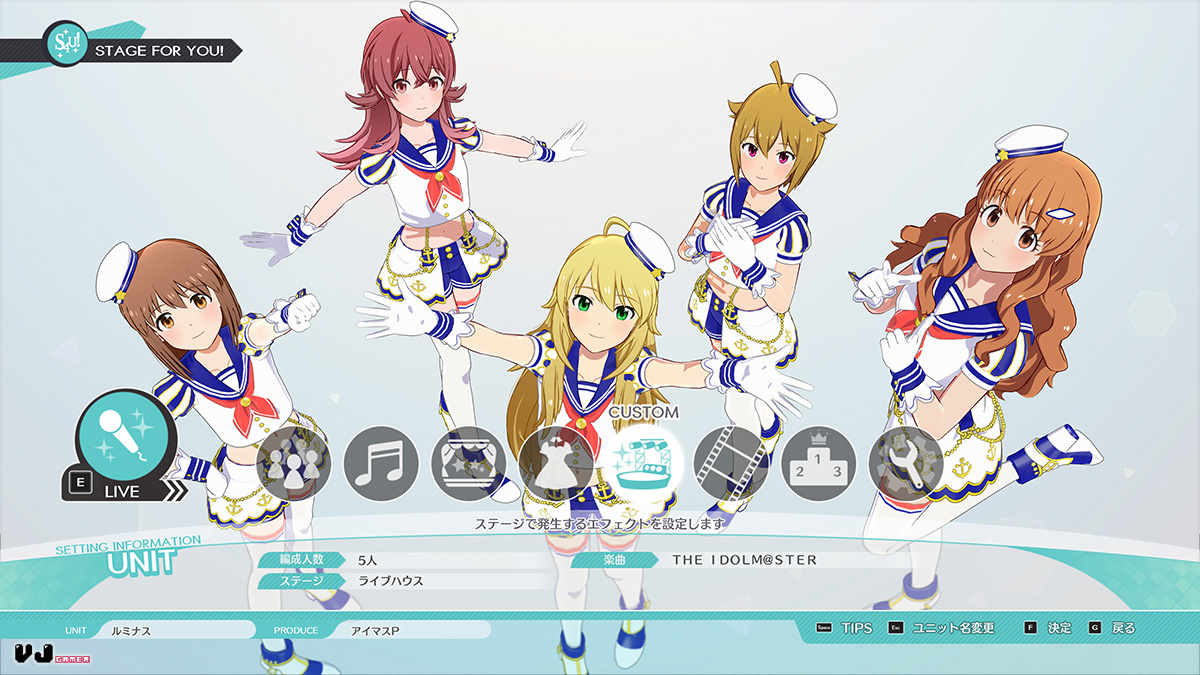Open TIPS from the bottom bar
This screenshot has width=1200, height=675.
tap(856, 628)
